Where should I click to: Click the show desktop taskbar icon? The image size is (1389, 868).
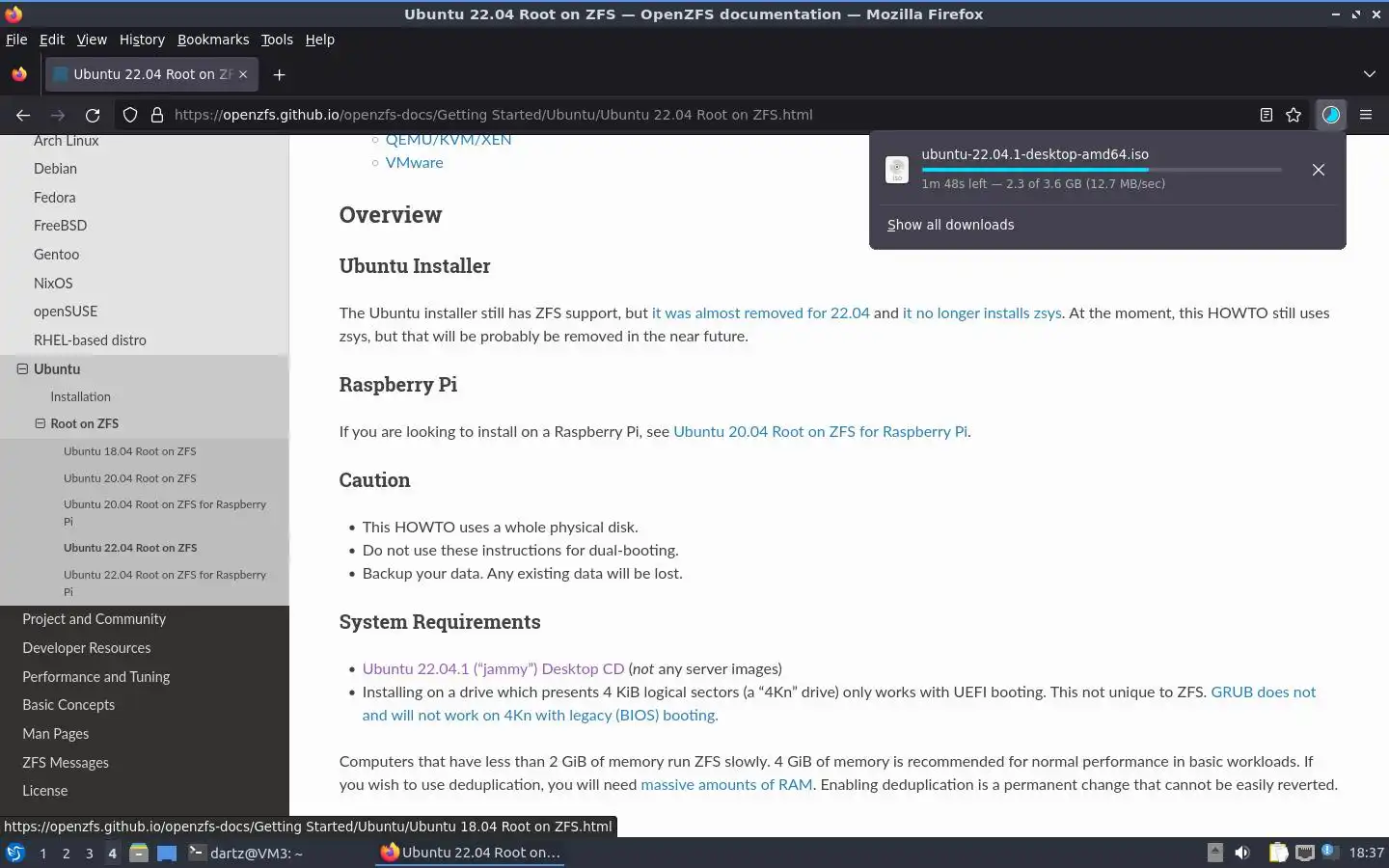point(167,853)
